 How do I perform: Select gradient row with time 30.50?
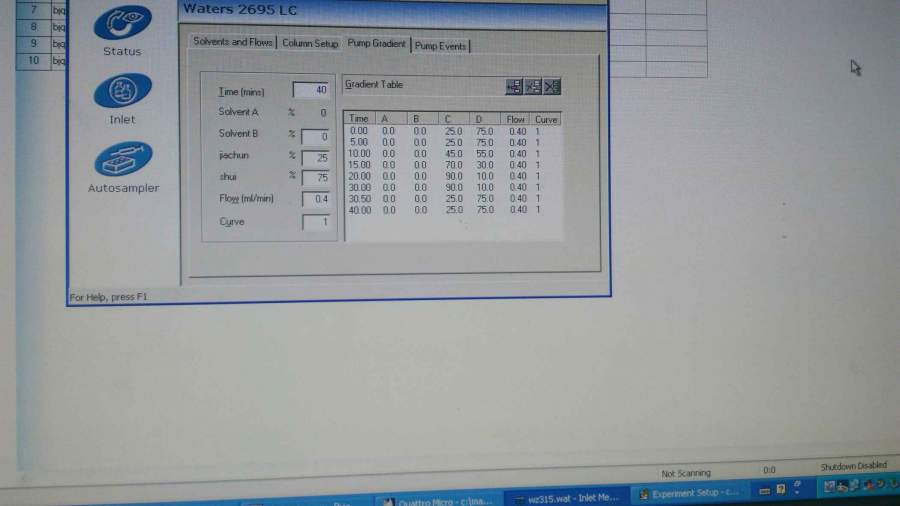[452, 198]
